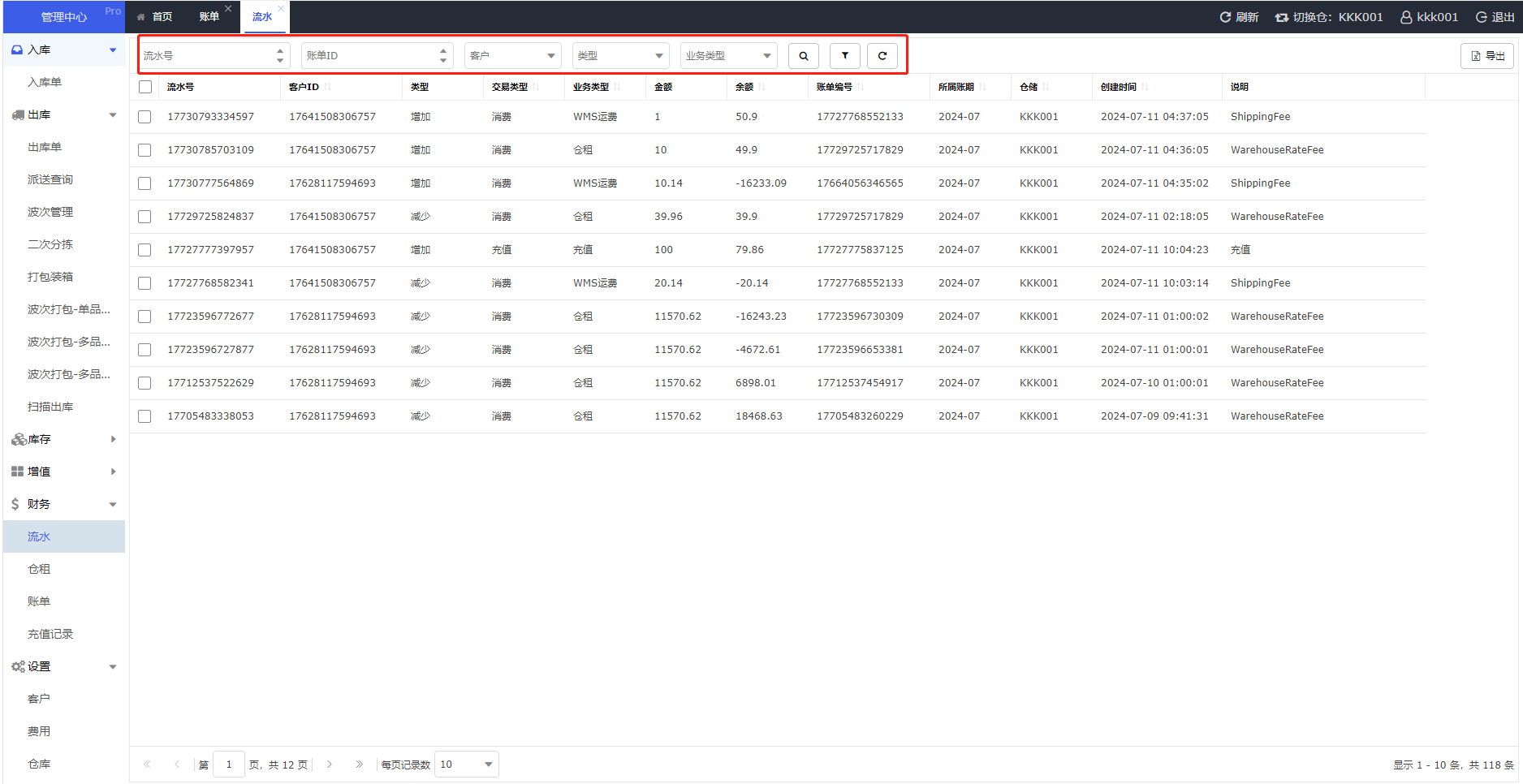The width and height of the screenshot is (1523, 784).
Task: Close the 账单 tab
Action: pyautogui.click(x=228, y=8)
